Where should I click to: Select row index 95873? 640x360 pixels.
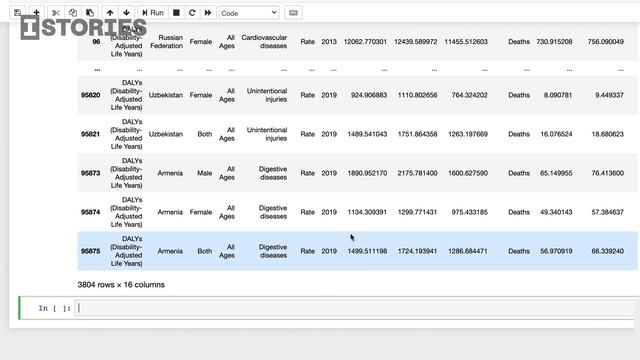click(90, 173)
